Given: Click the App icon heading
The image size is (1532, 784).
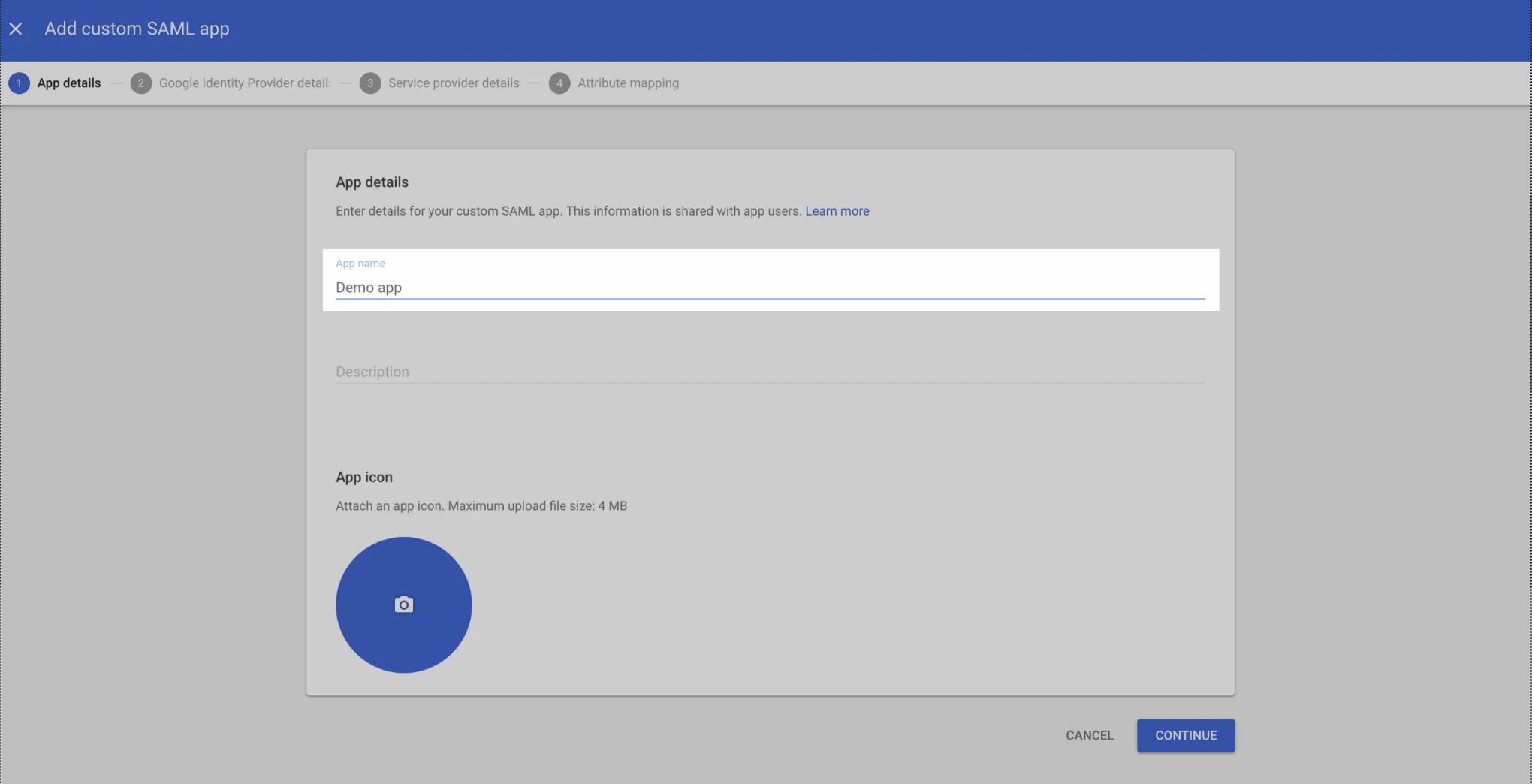Looking at the screenshot, I should click(x=364, y=478).
